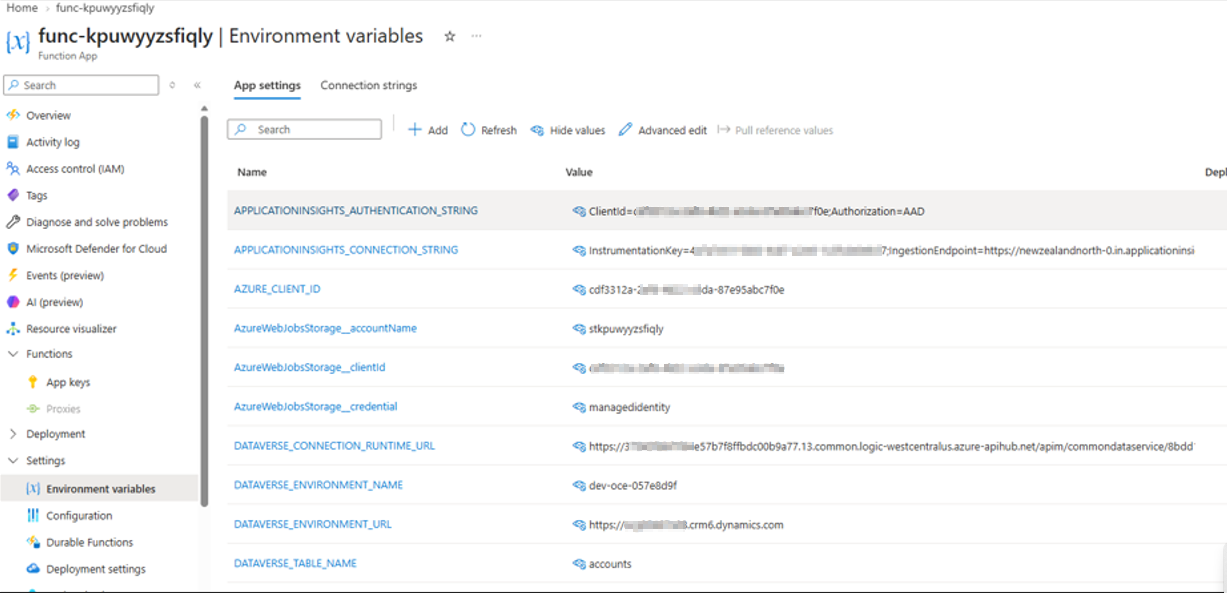
Task: Toggle visibility eye for dev-oce-057e8d9f value
Action: click(x=579, y=486)
